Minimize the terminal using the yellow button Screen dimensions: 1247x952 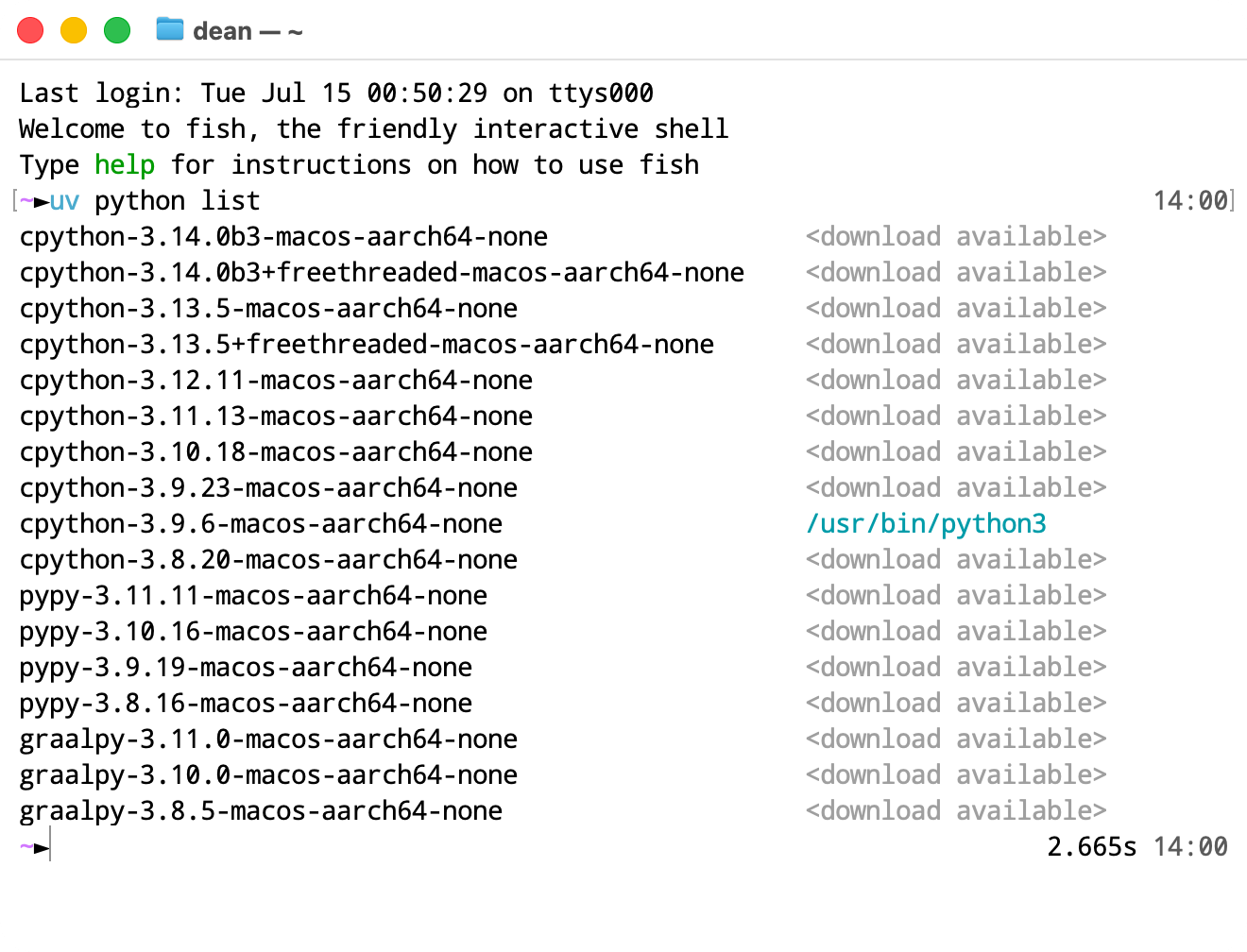point(74,30)
